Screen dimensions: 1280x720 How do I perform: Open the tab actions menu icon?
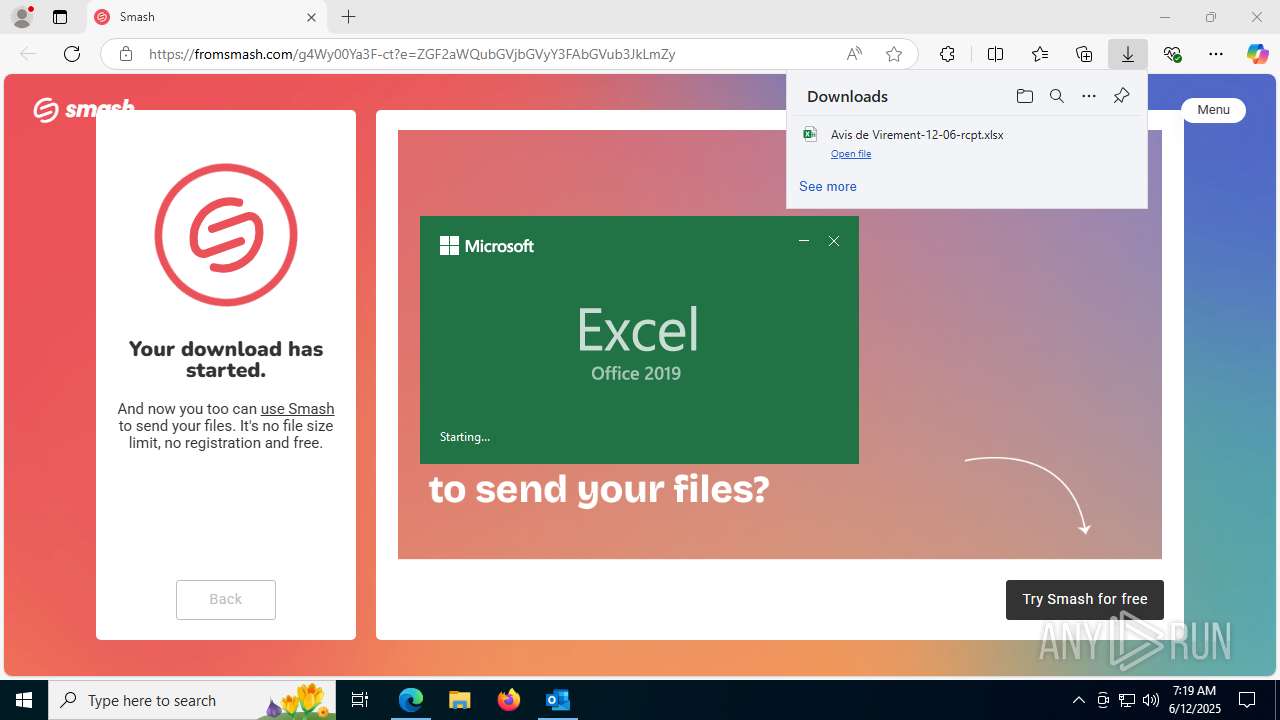(60, 17)
